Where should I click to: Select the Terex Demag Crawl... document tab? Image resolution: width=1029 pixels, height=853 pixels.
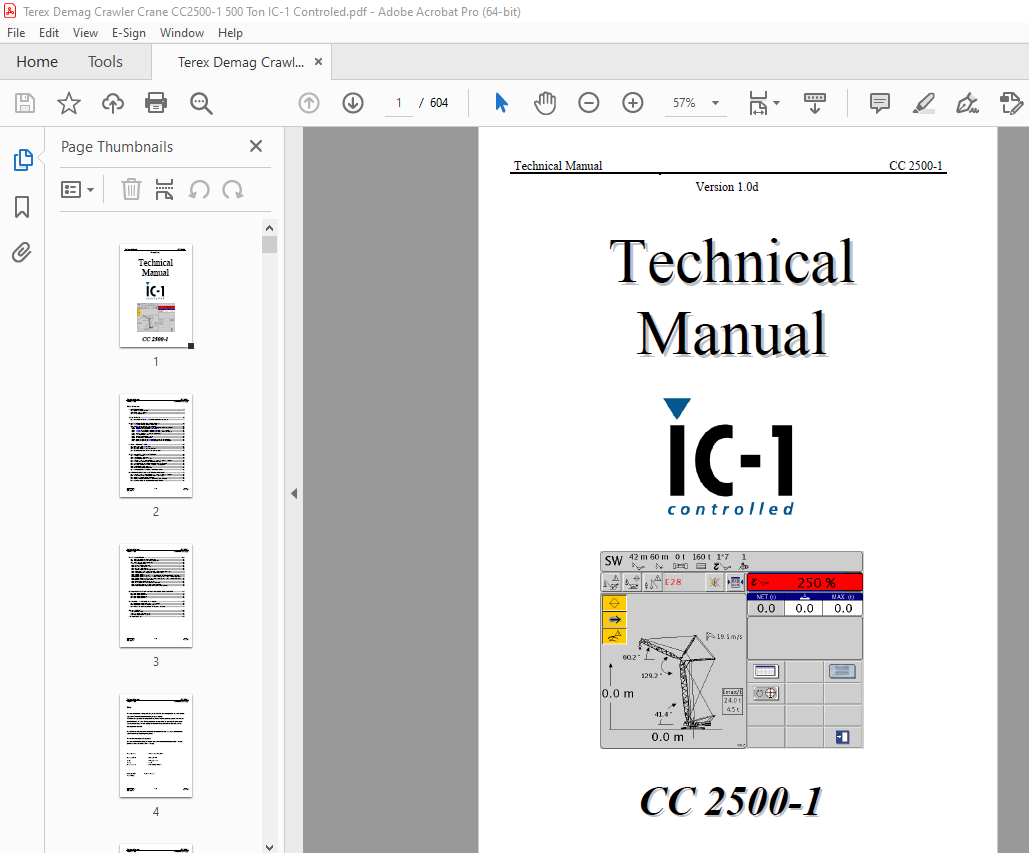240,62
